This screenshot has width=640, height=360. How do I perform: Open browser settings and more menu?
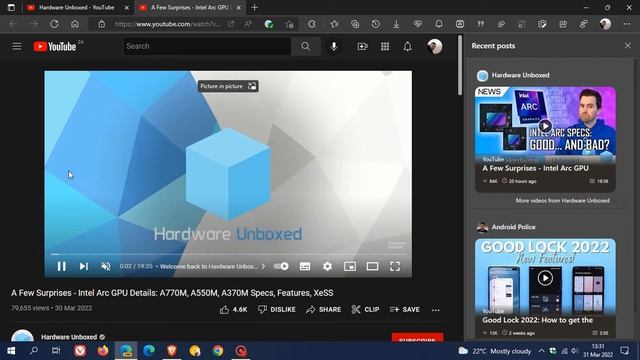(627, 24)
